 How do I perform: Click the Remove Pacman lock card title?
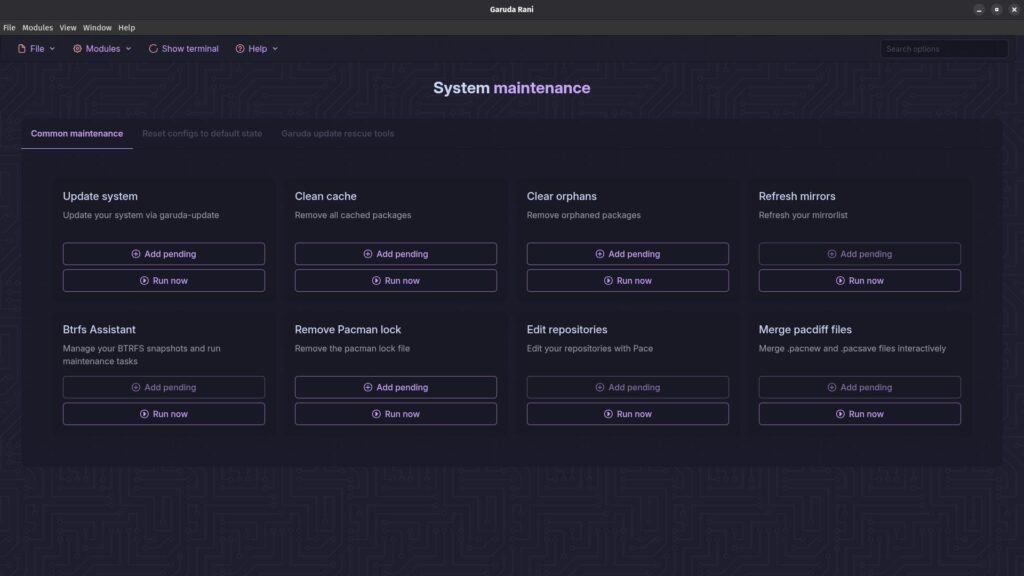pos(347,330)
